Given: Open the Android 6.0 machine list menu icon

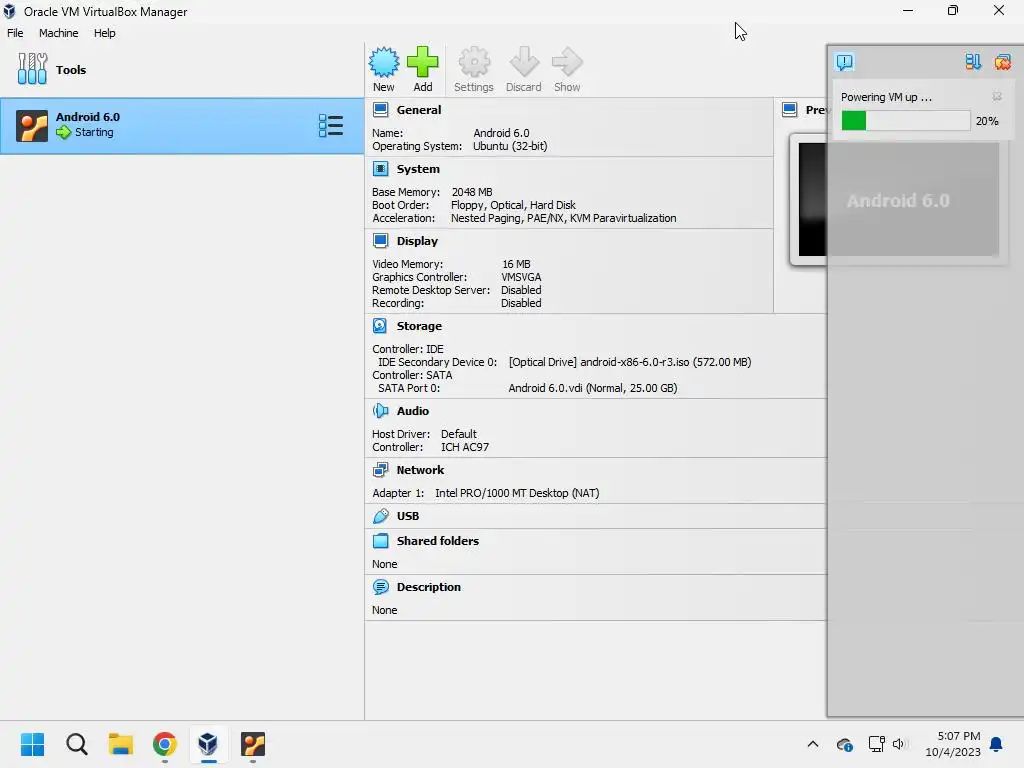Looking at the screenshot, I should point(330,126).
